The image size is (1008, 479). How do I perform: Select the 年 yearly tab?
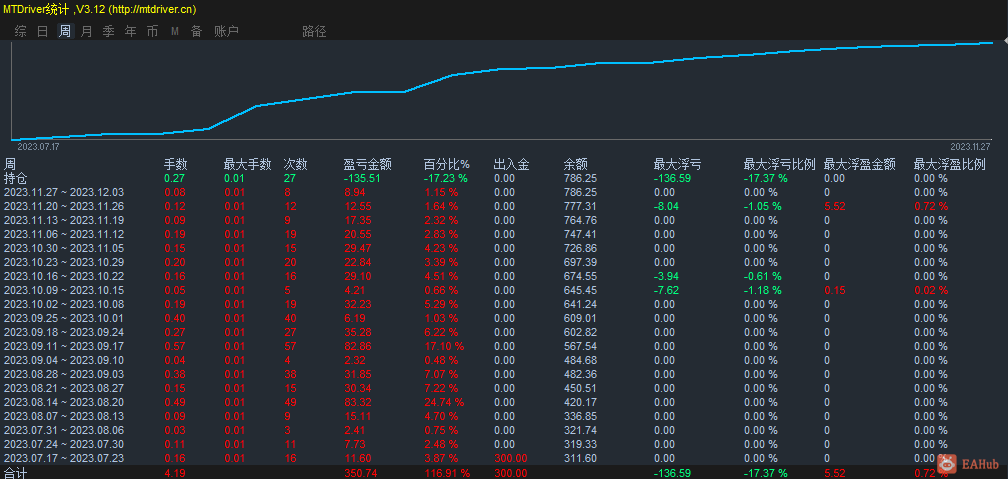(x=130, y=32)
